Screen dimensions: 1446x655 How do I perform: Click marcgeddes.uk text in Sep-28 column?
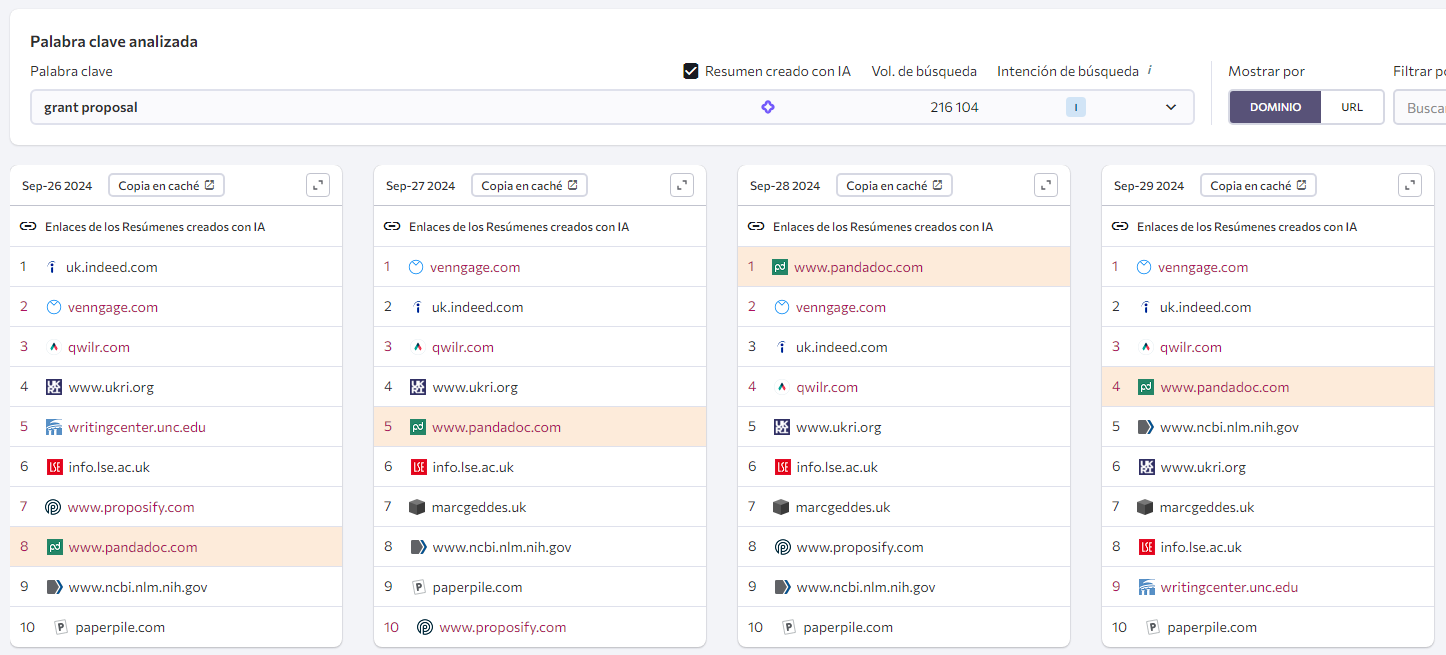click(x=843, y=507)
